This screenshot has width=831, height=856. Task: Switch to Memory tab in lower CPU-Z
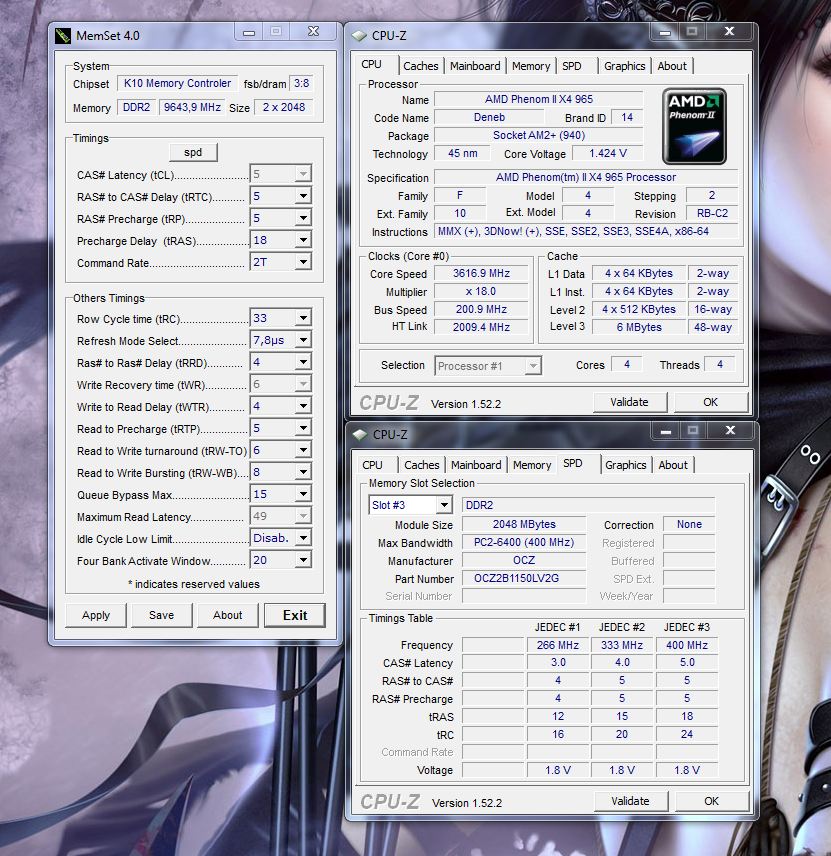tap(532, 465)
